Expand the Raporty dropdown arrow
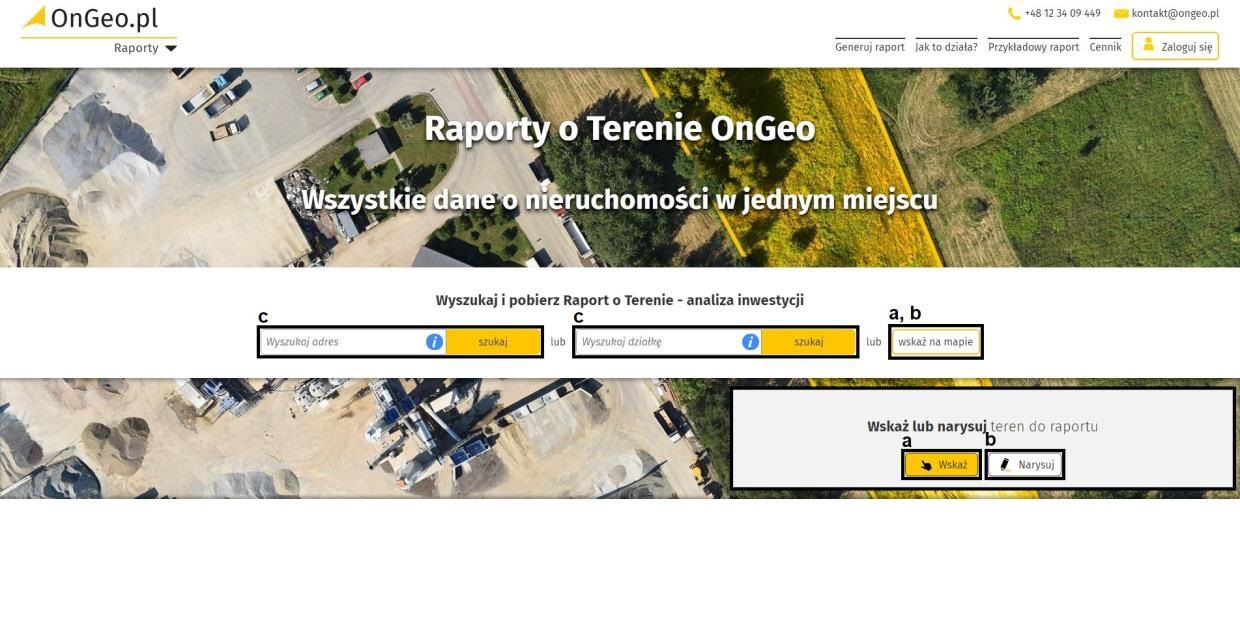 pyautogui.click(x=171, y=48)
